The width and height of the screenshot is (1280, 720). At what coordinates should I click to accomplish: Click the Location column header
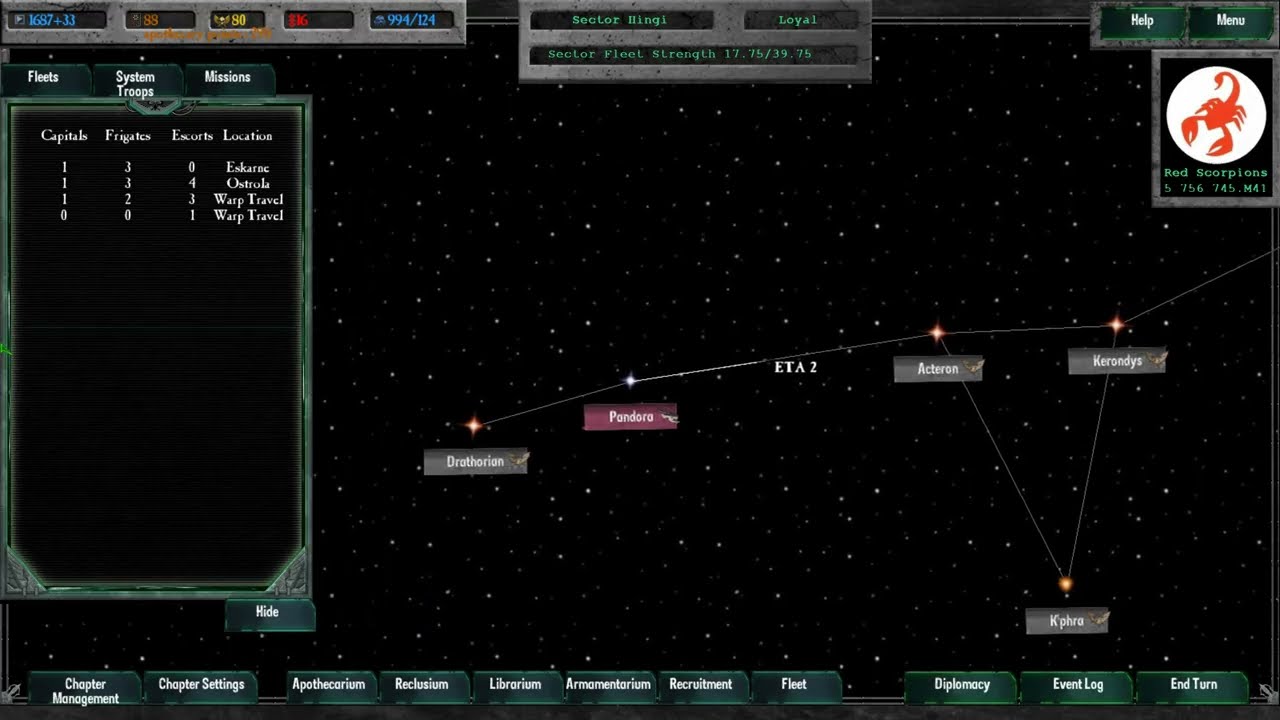248,136
